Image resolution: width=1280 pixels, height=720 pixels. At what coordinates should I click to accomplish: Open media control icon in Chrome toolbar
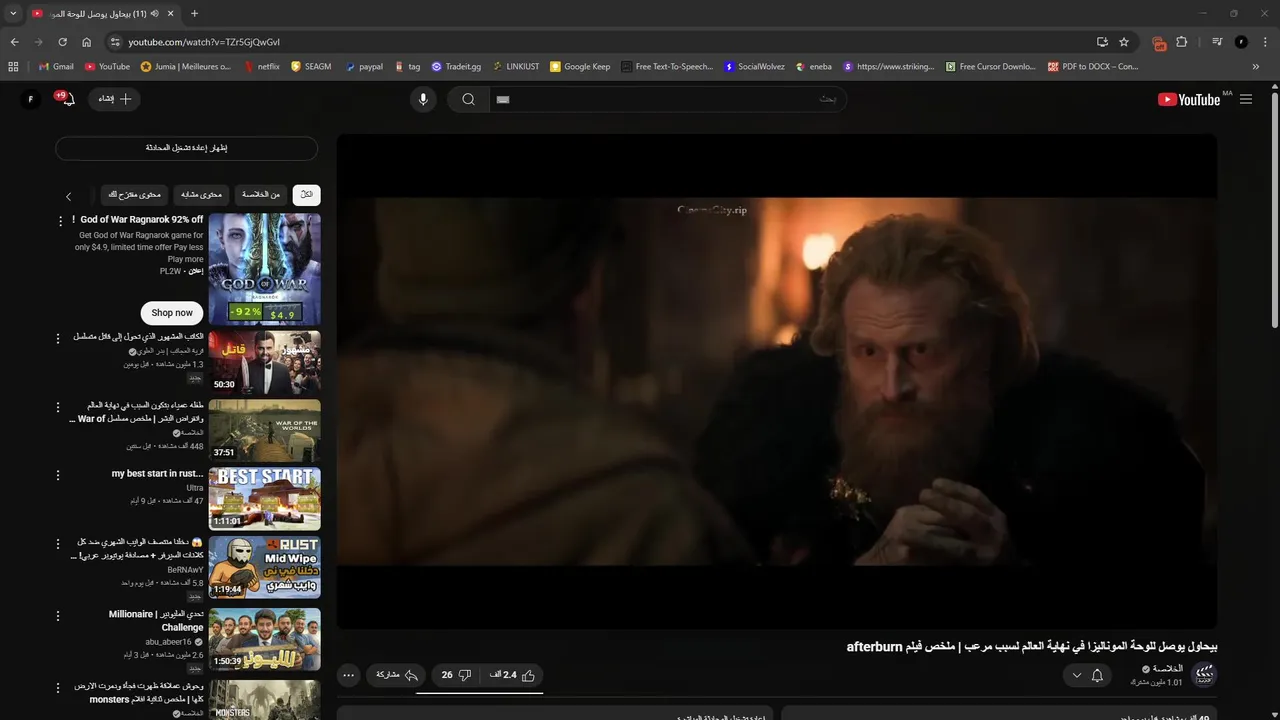(x=1217, y=42)
